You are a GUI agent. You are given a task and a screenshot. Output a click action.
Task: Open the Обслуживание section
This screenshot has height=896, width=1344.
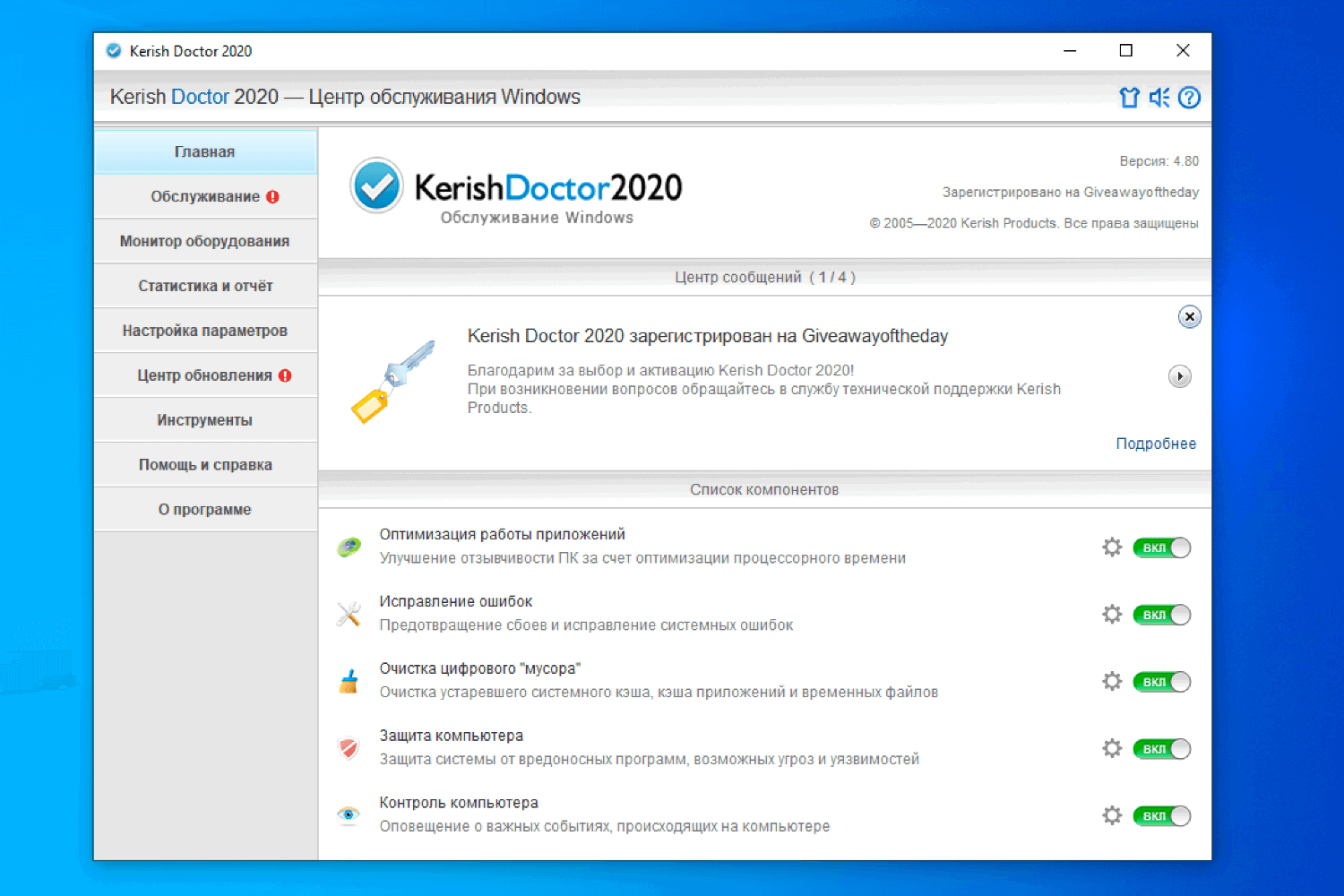coord(205,196)
